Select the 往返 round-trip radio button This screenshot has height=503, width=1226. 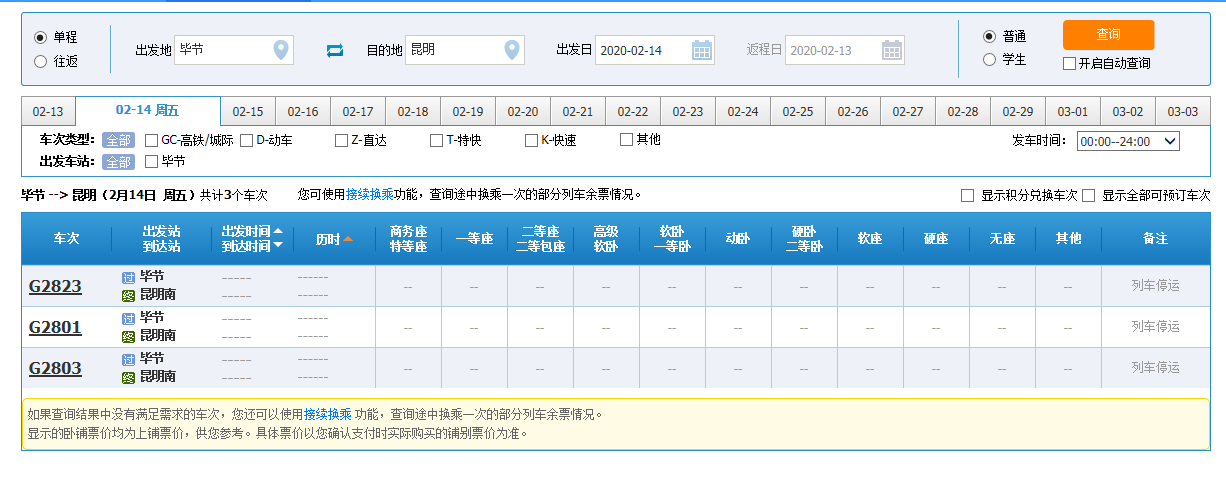(x=40, y=61)
